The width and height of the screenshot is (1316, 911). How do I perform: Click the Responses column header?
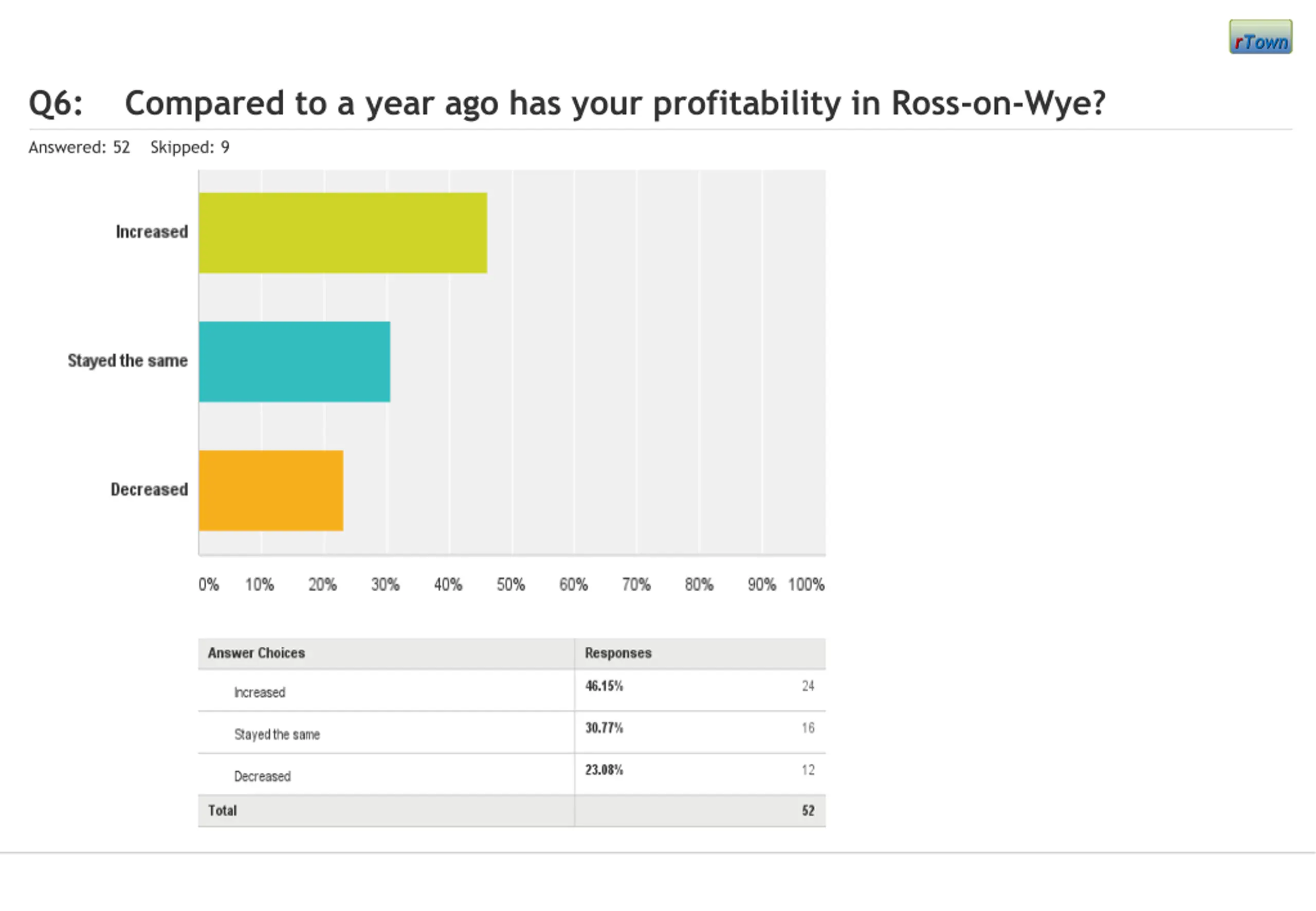point(618,653)
